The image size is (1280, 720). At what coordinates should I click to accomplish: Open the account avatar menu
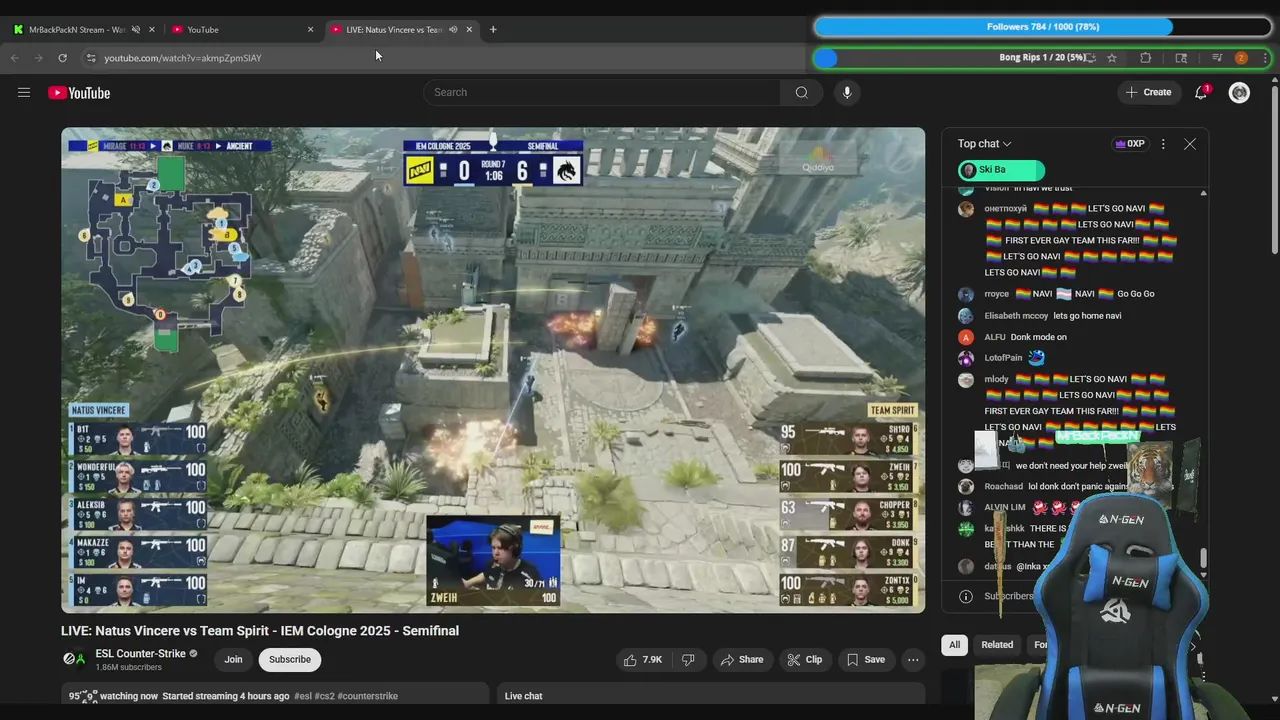click(x=1239, y=92)
